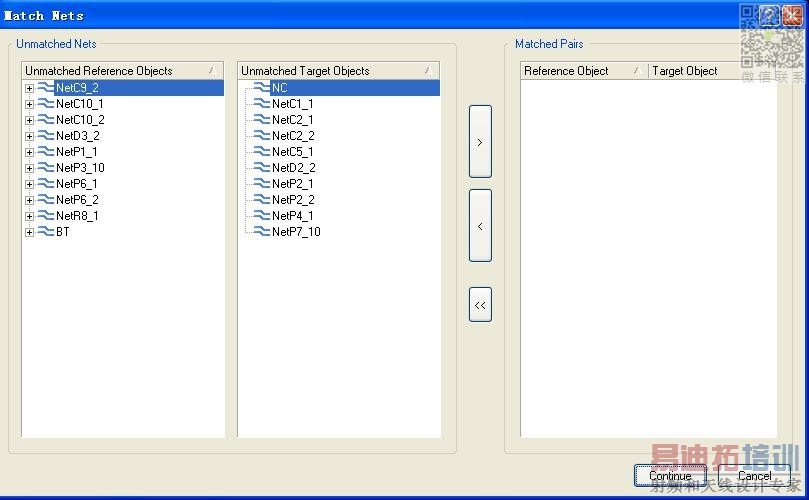Screen dimensions: 809x500
Task: Click the < button to unmatch a pair
Action: tap(480, 226)
